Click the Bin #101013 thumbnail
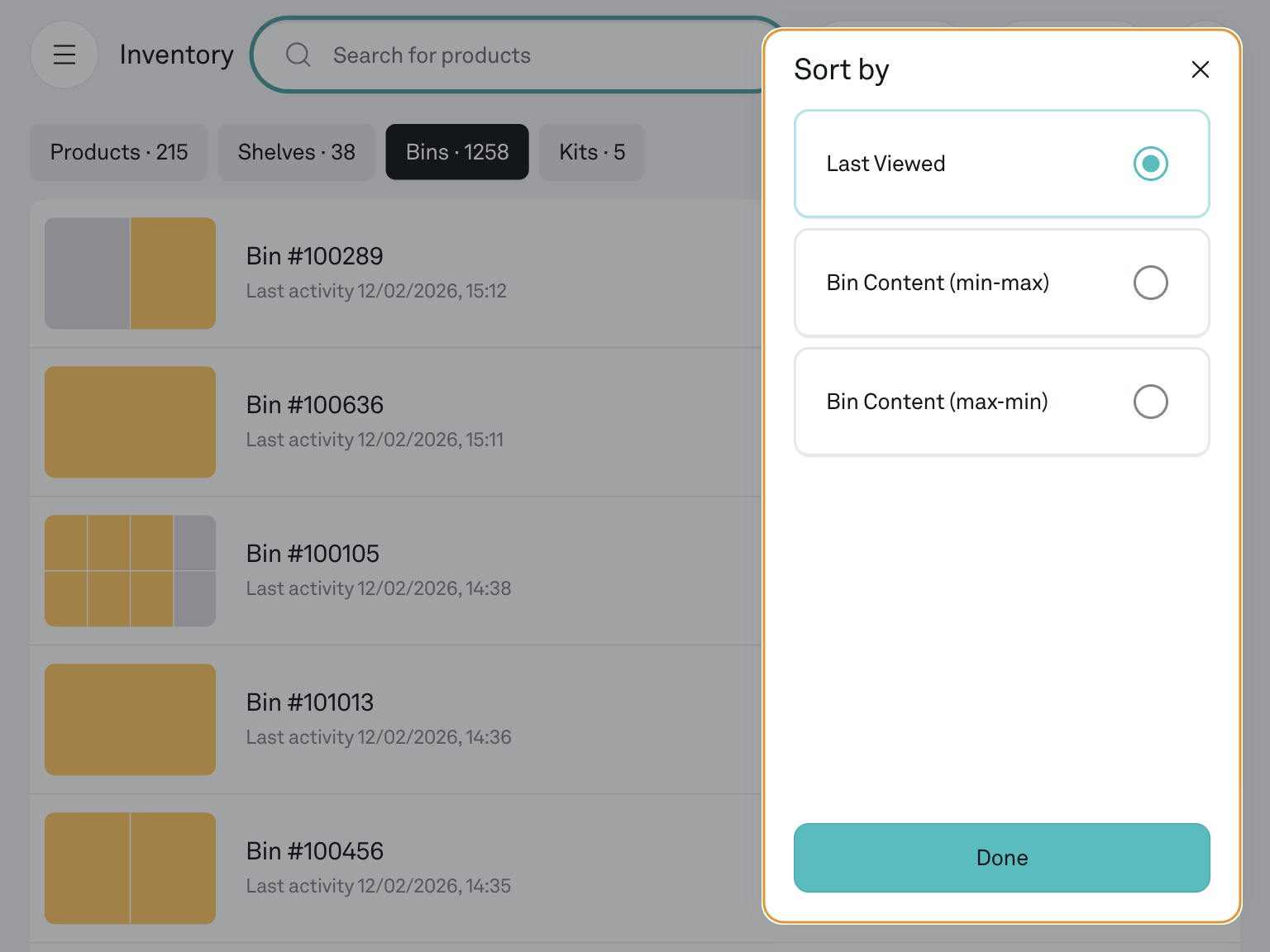This screenshot has width=1270, height=952. click(130, 720)
